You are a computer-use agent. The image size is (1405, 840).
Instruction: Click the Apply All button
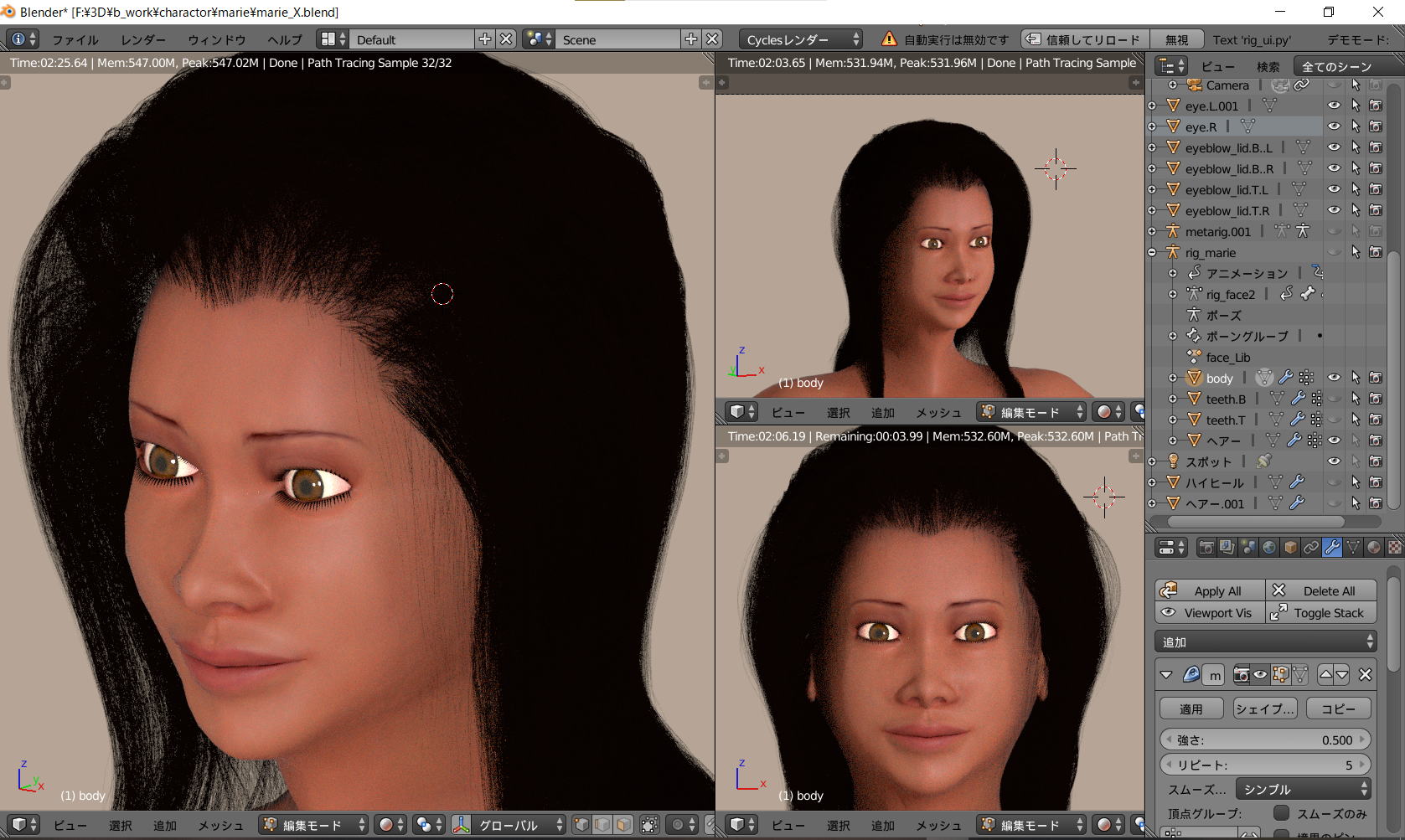[x=1210, y=590]
